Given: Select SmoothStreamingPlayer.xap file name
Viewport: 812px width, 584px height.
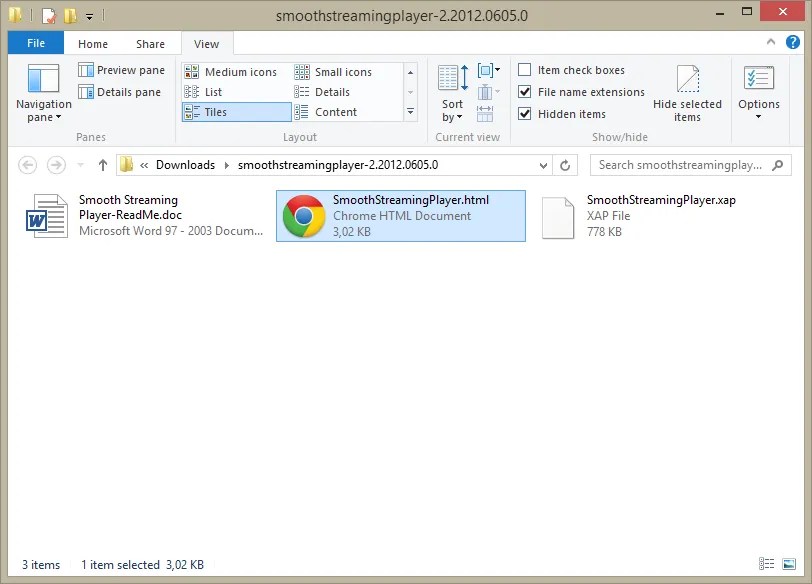Looking at the screenshot, I should (661, 200).
